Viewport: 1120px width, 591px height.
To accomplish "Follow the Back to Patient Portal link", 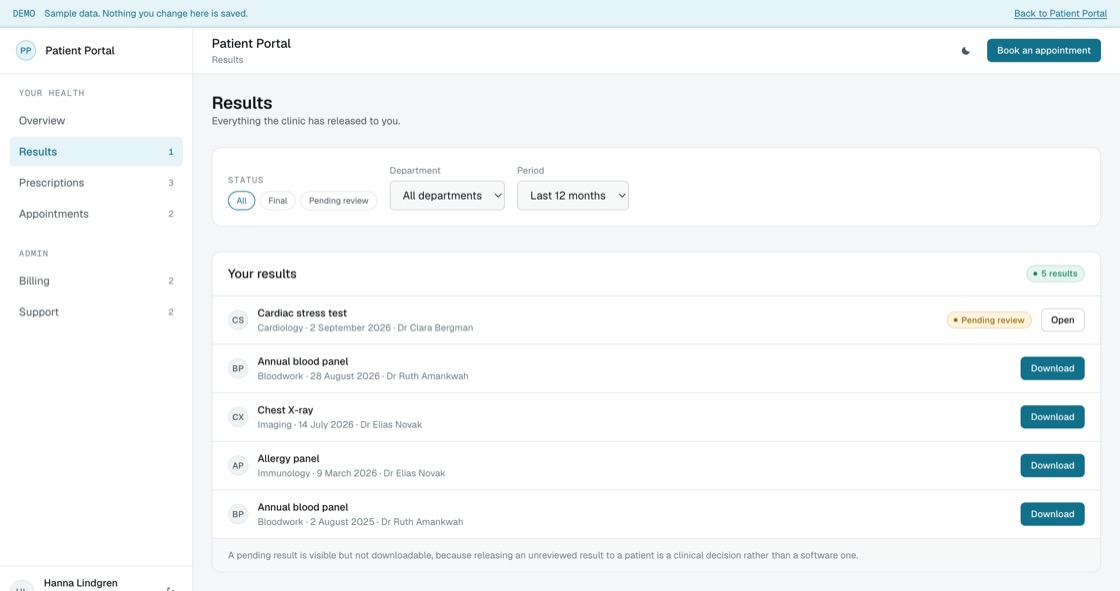I will [x=1060, y=14].
